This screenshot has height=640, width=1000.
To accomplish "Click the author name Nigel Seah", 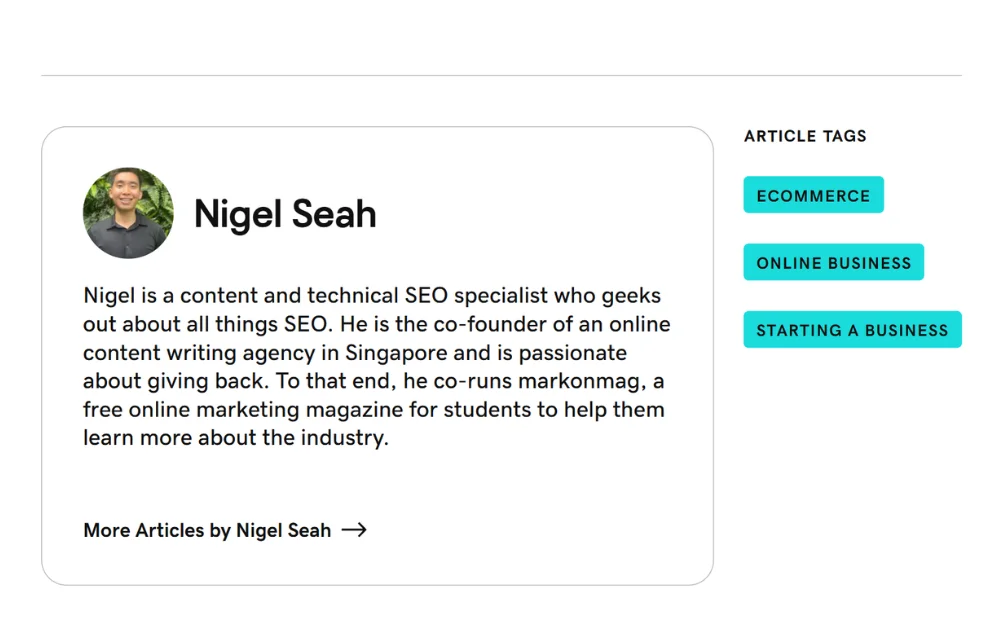I will 284,213.
